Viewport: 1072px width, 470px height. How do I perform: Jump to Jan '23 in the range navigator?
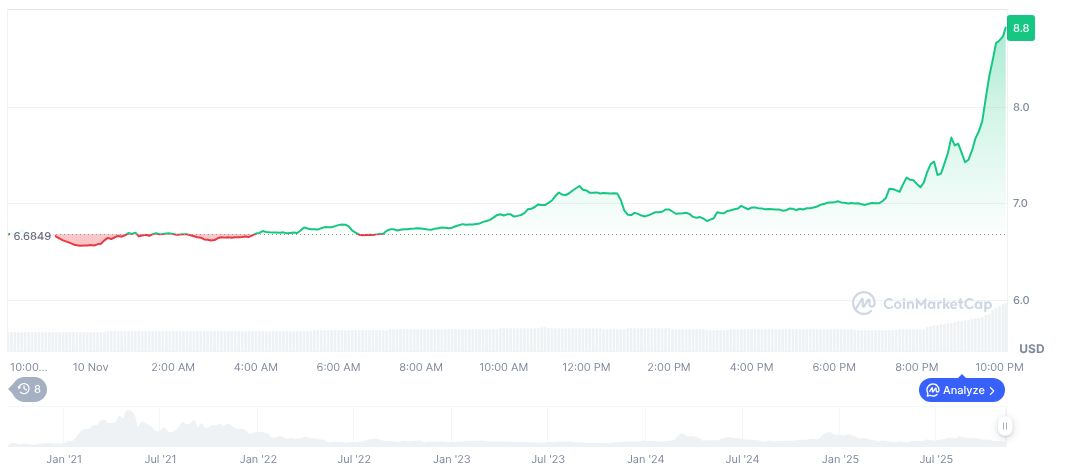tap(451, 459)
